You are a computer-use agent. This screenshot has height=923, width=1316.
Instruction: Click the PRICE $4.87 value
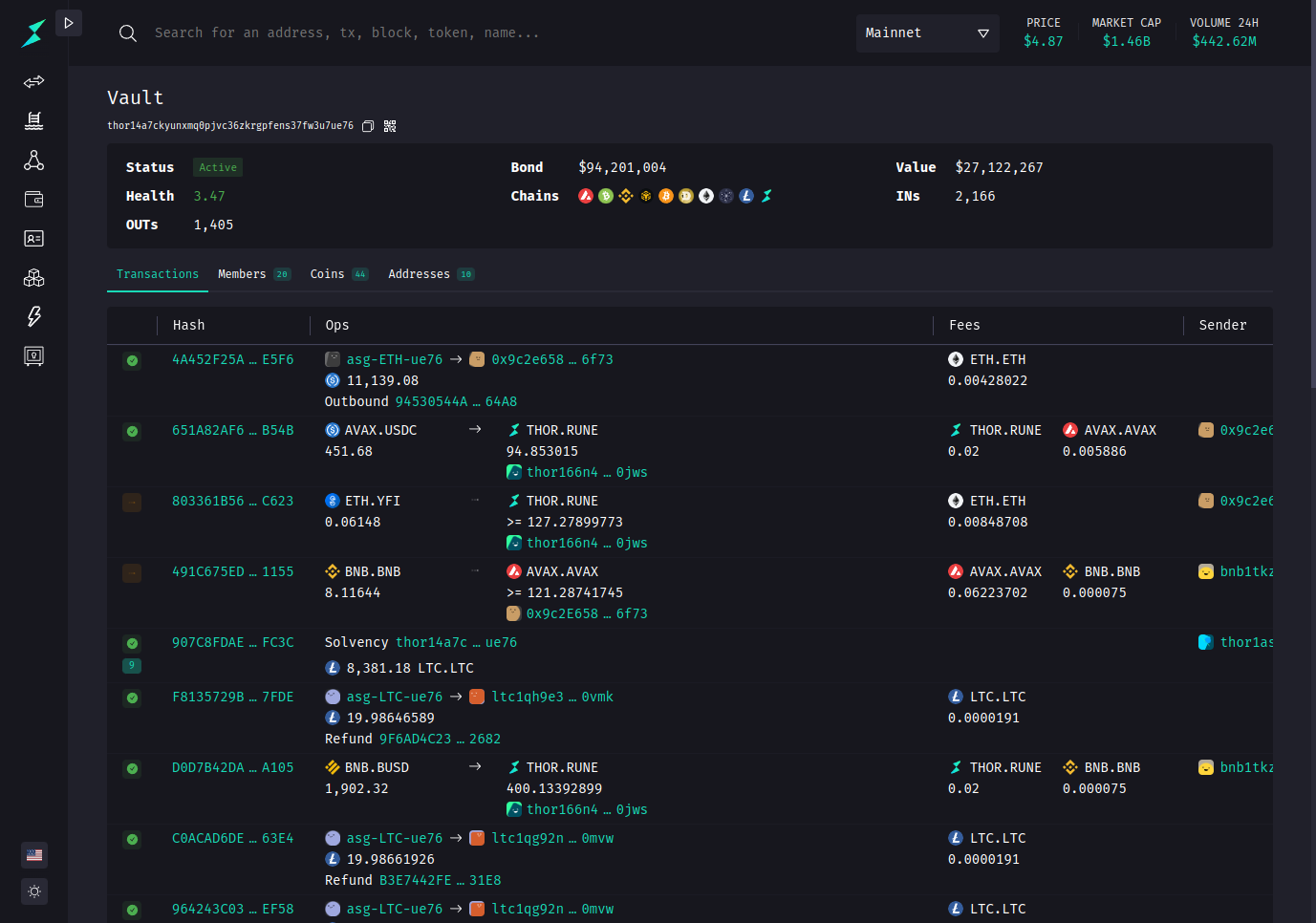pos(1043,41)
